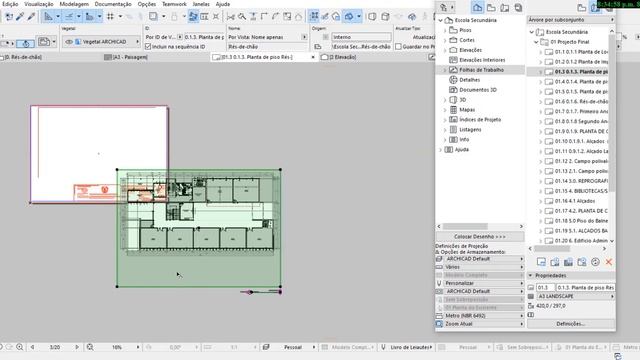
Task: Select Publisher Sets icon in navigator
Action: 518,8
